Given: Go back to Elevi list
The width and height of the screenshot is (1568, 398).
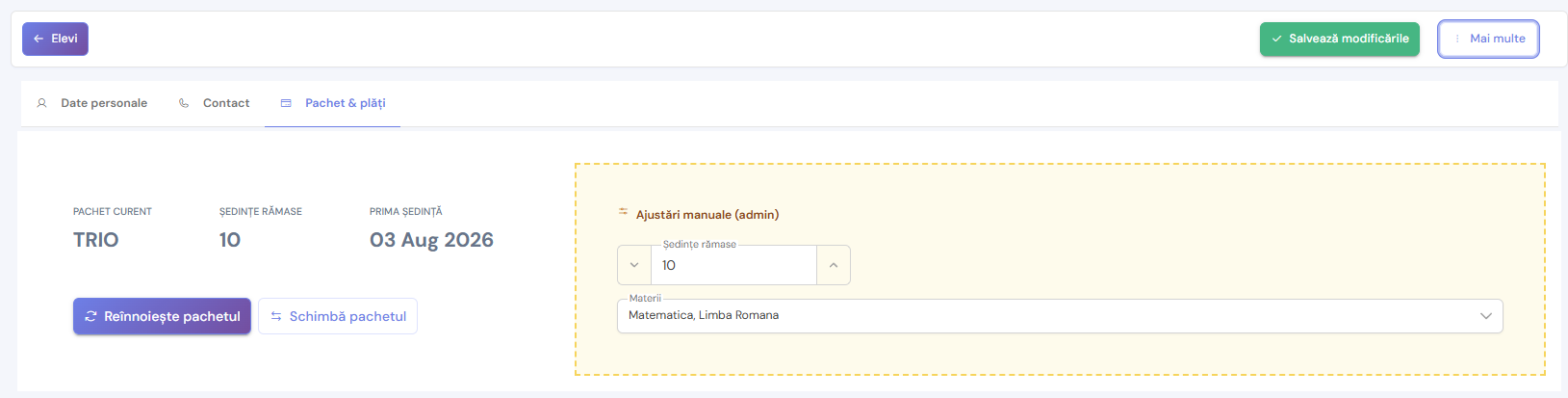Looking at the screenshot, I should click(x=55, y=39).
